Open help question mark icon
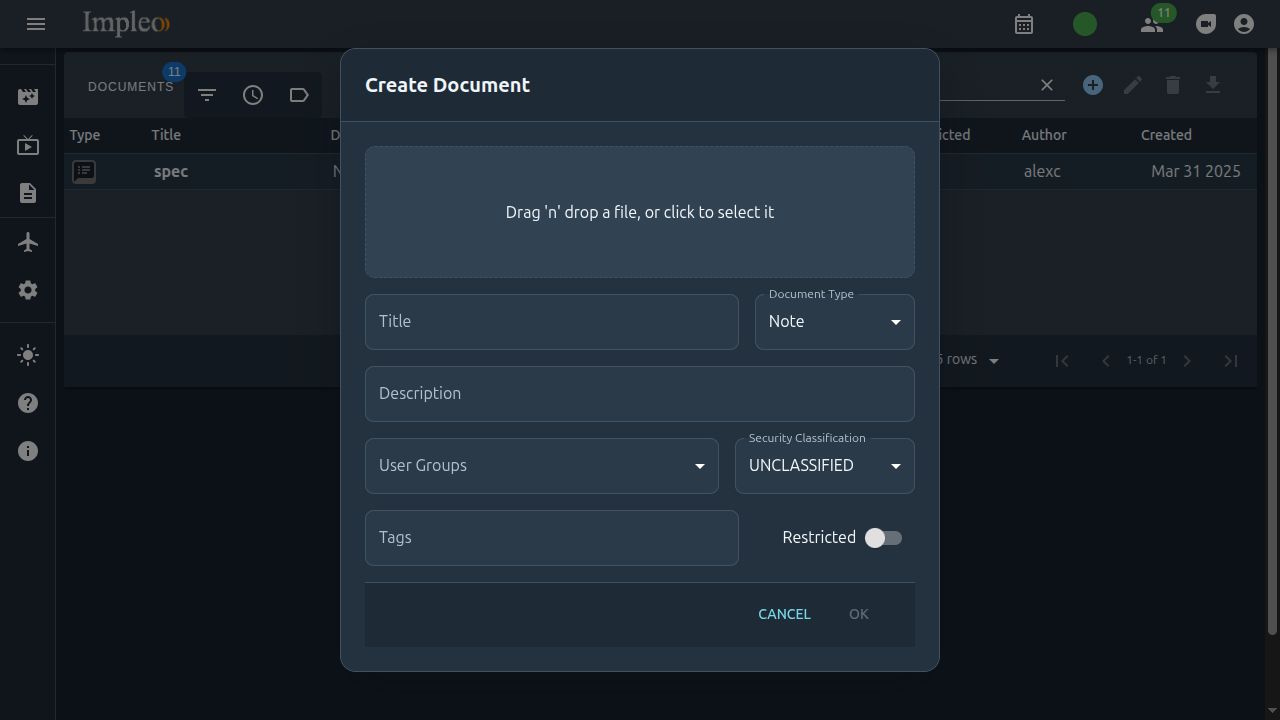This screenshot has height=720, width=1280. click(28, 403)
